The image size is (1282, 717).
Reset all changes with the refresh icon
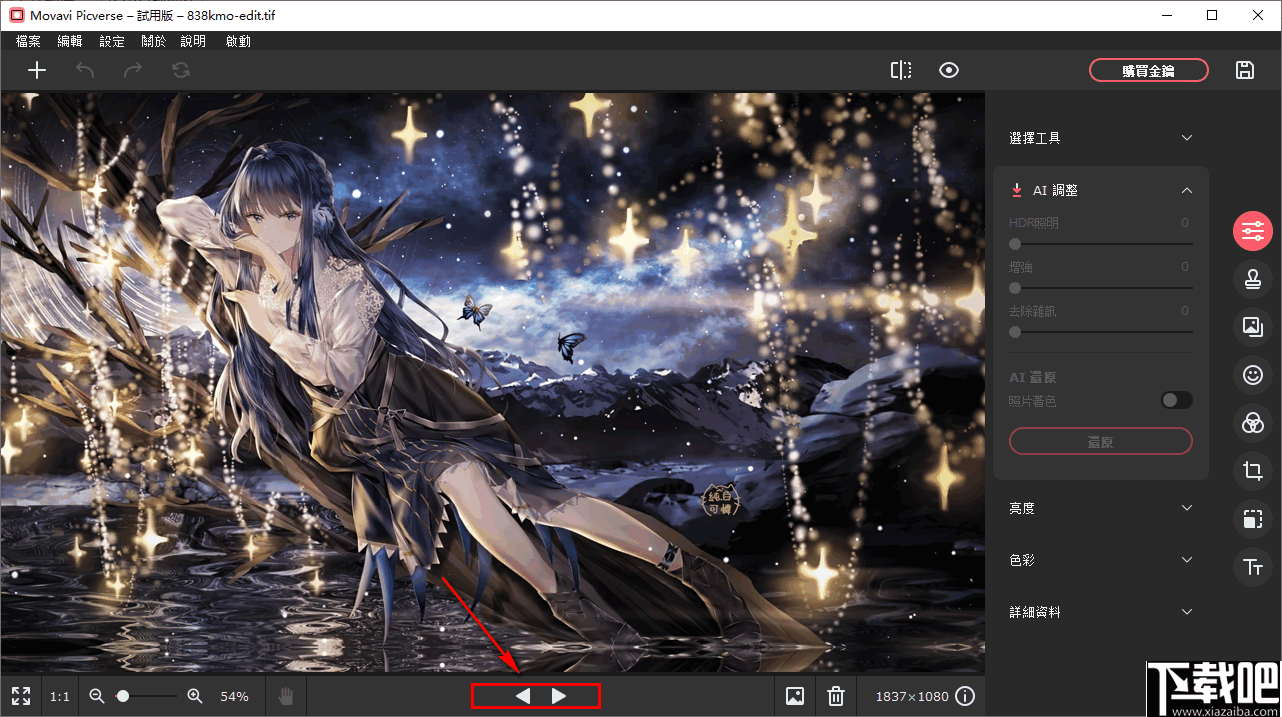tap(181, 70)
